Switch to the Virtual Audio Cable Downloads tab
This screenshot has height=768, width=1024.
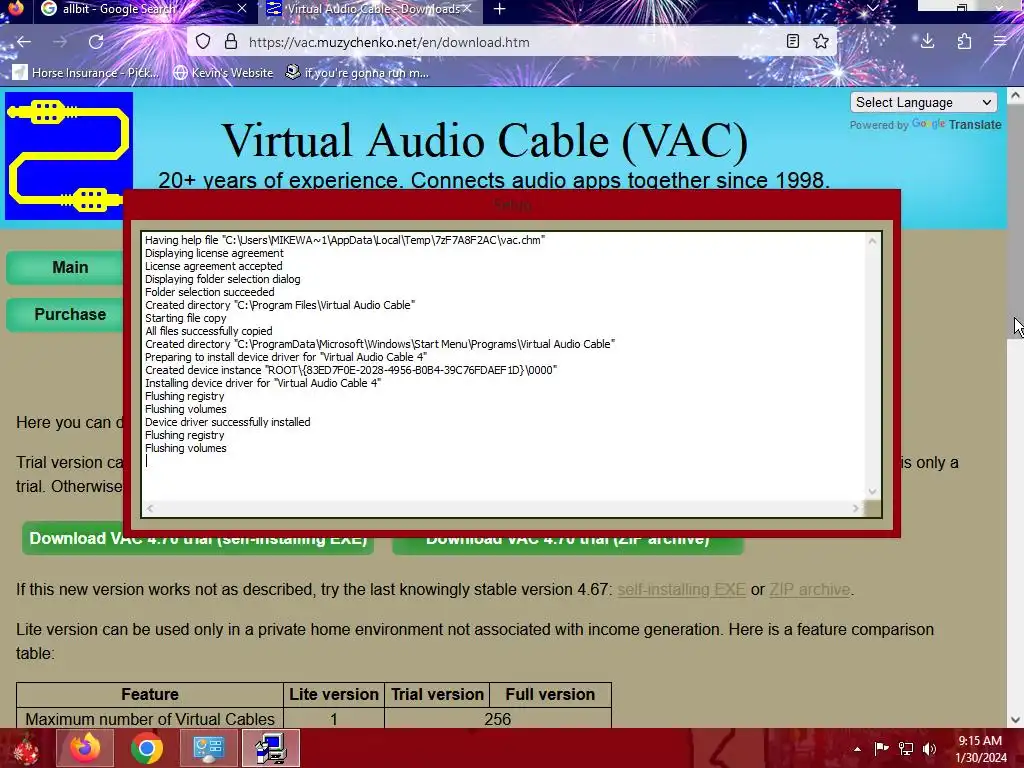coord(369,9)
